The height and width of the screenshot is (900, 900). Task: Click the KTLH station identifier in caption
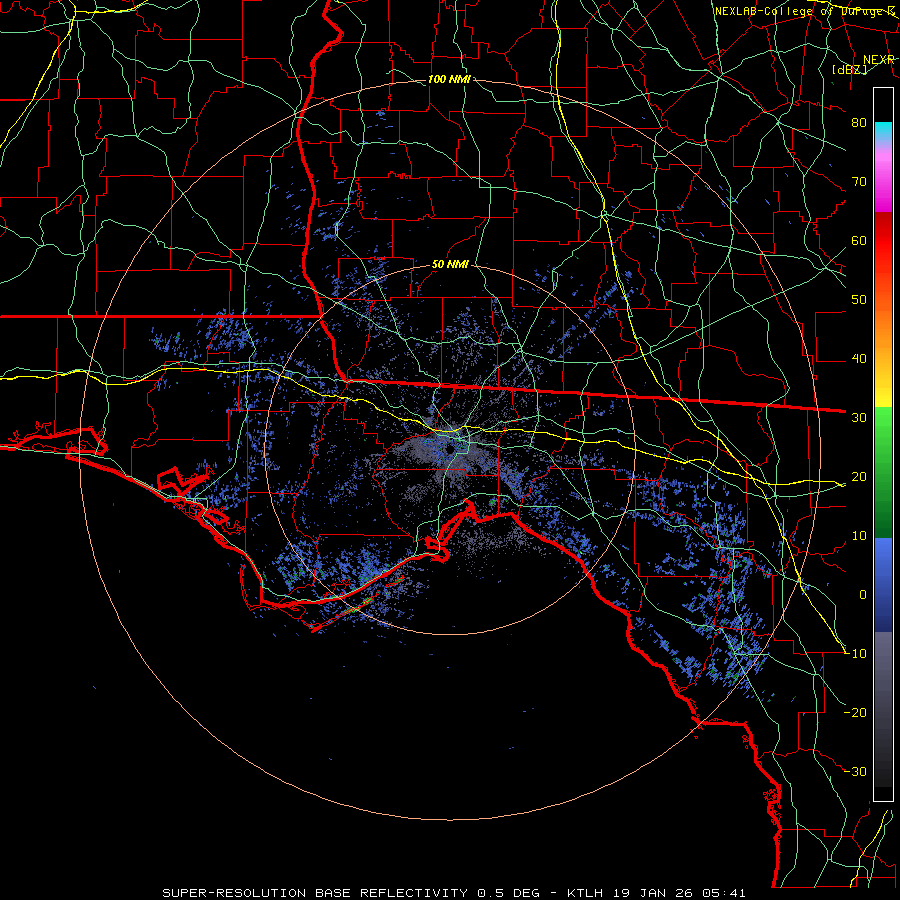[585, 893]
